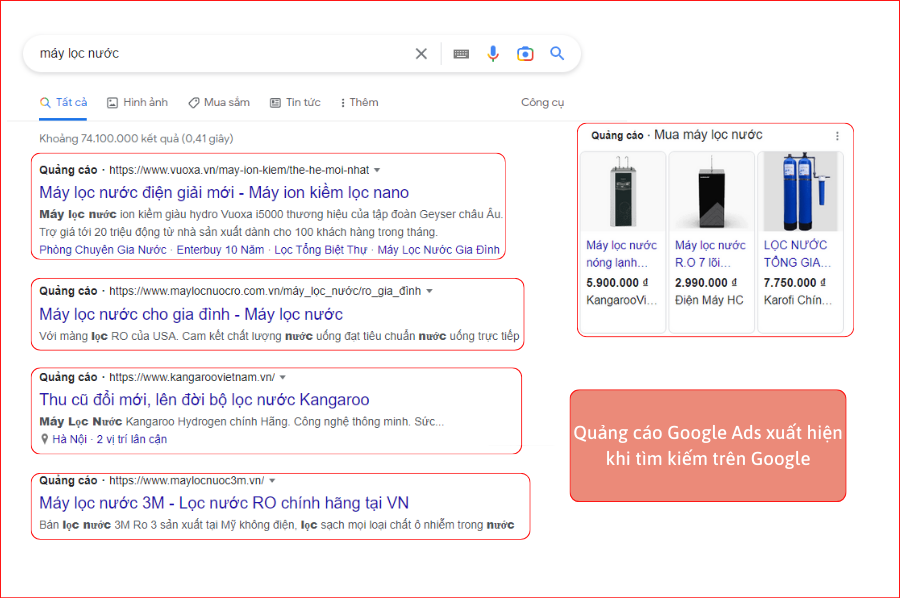Click the Máy Lọc Nước Gia Đình sitelink
The width and height of the screenshot is (900, 600).
pyautogui.click(x=439, y=250)
